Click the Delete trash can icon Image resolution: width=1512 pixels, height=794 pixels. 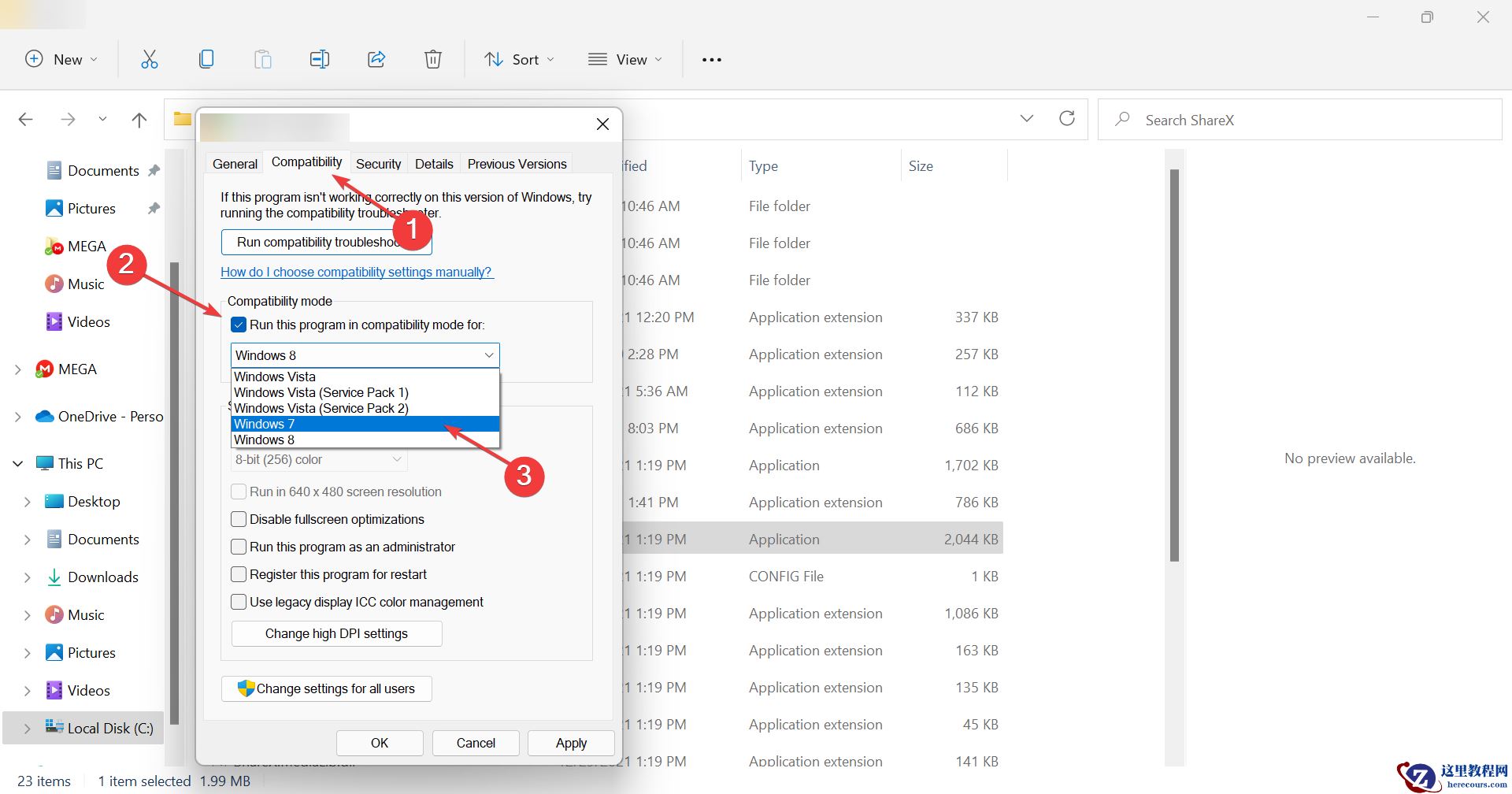(x=433, y=60)
